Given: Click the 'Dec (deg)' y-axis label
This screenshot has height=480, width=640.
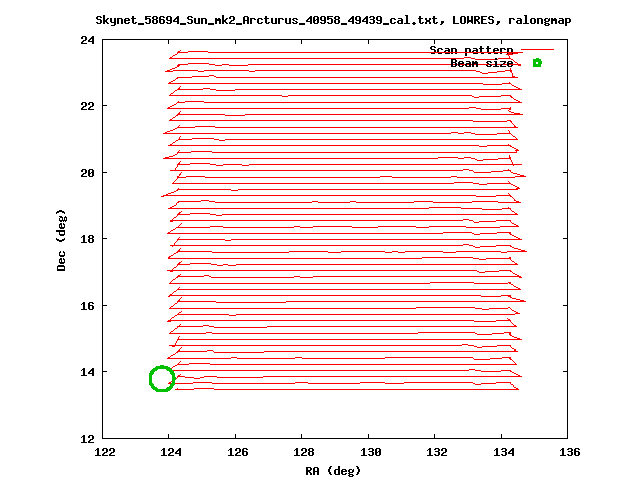Looking at the screenshot, I should coord(61,240).
